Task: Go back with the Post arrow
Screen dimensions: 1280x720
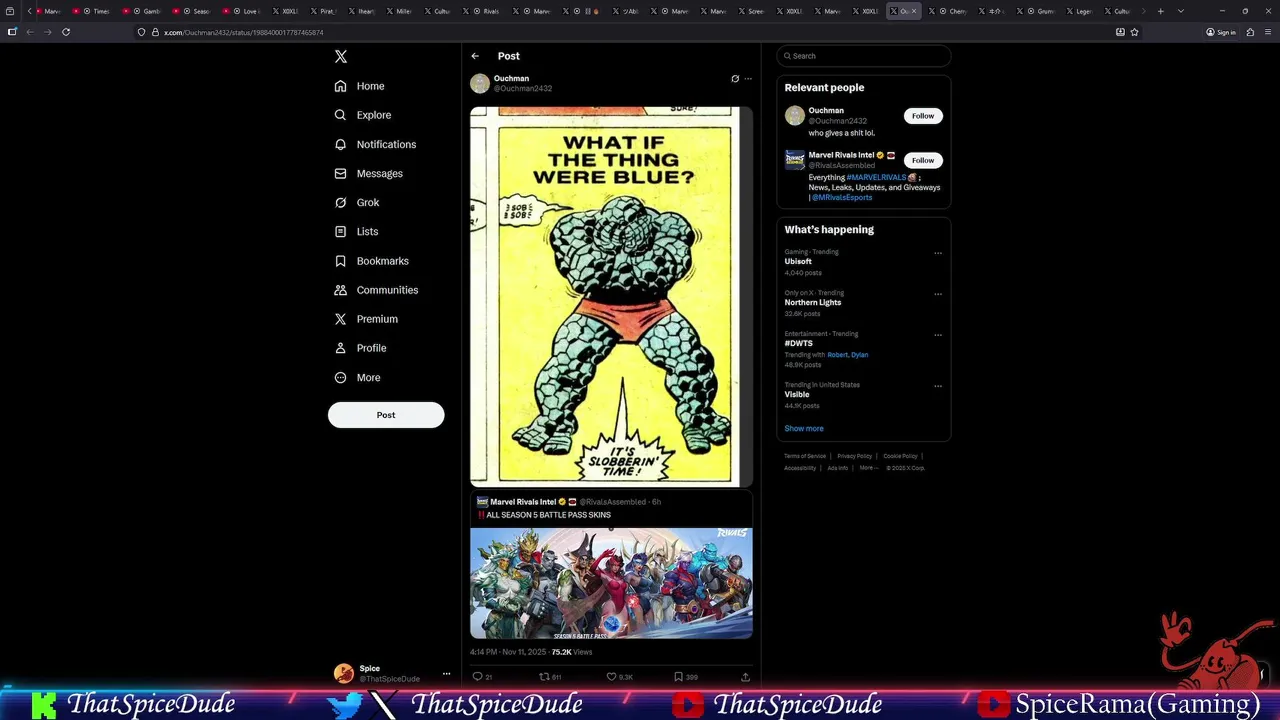Action: coord(475,56)
